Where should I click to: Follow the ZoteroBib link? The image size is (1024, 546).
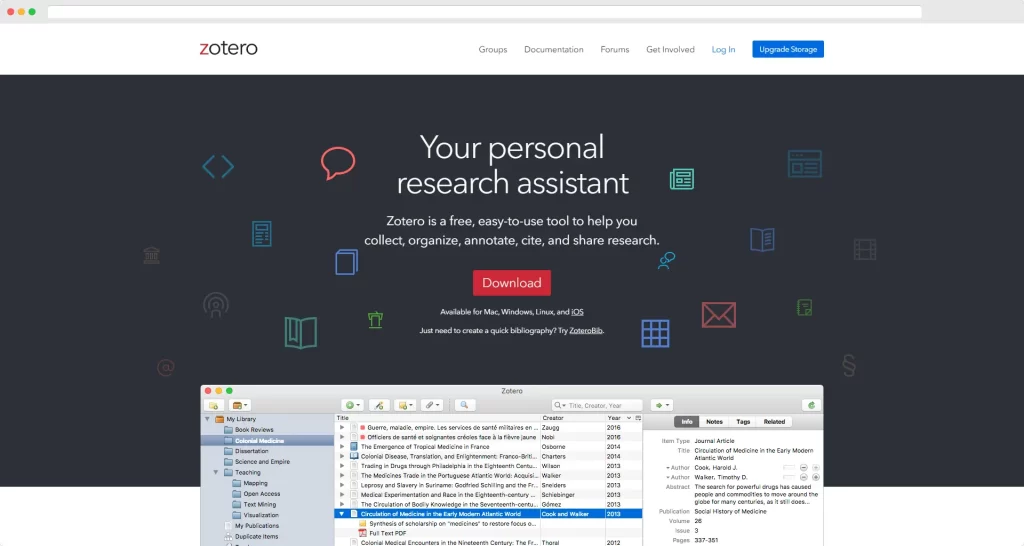click(x=586, y=330)
